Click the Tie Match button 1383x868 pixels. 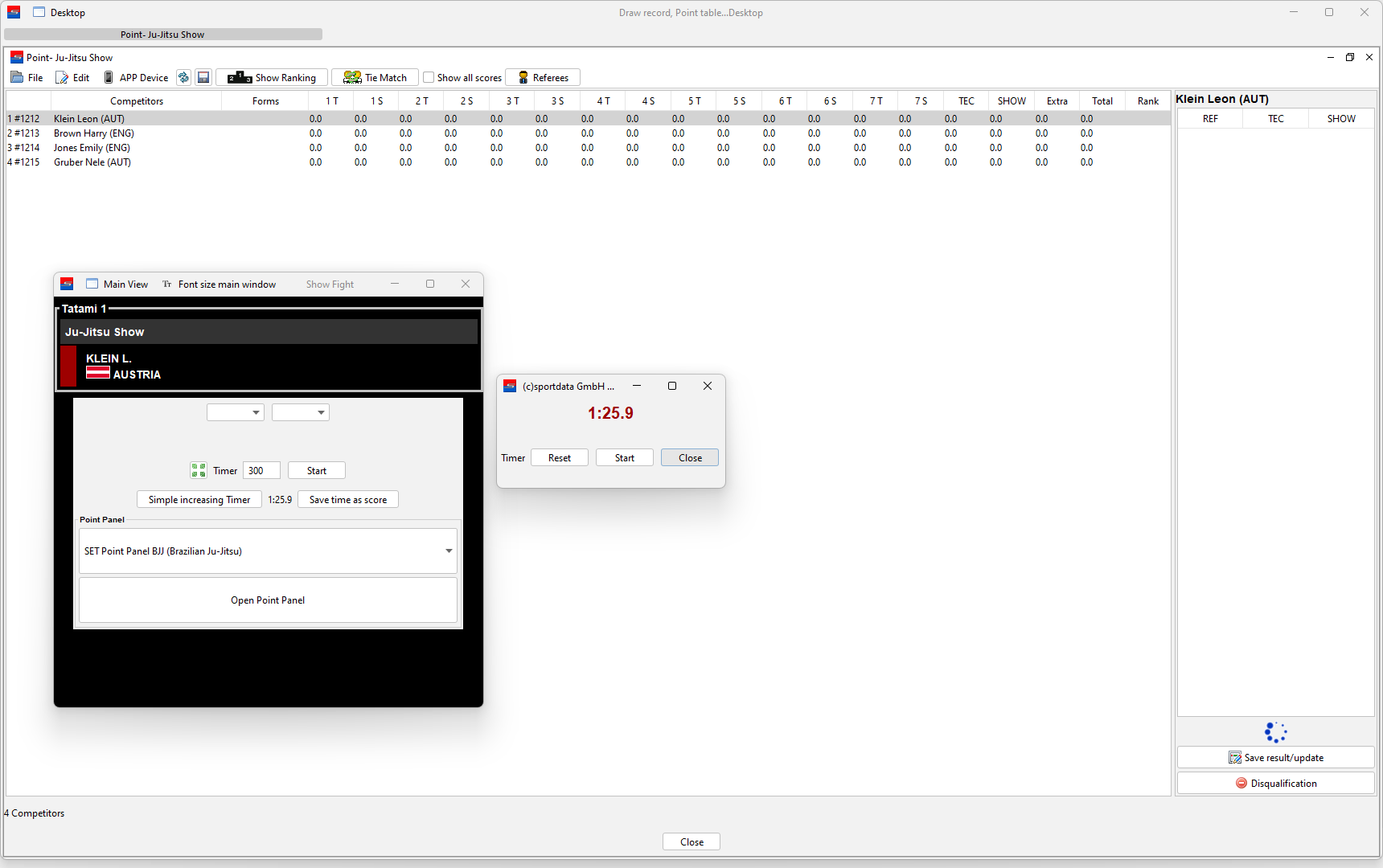375,77
